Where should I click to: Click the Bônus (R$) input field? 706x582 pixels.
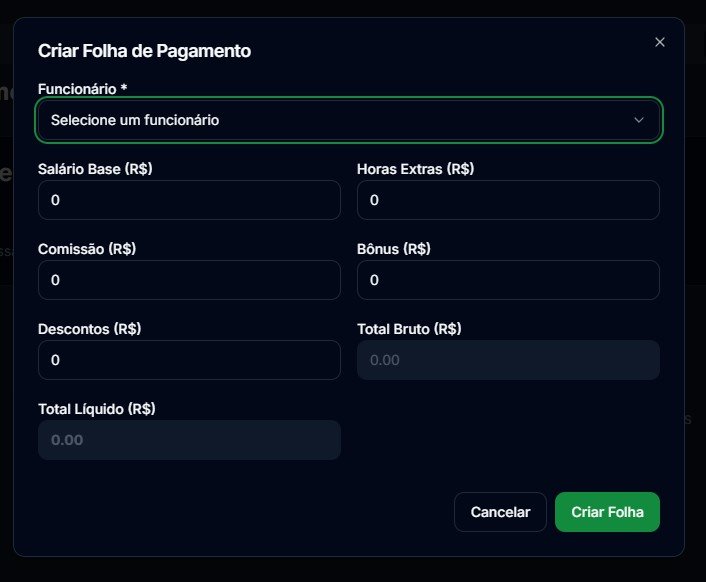[x=508, y=280]
